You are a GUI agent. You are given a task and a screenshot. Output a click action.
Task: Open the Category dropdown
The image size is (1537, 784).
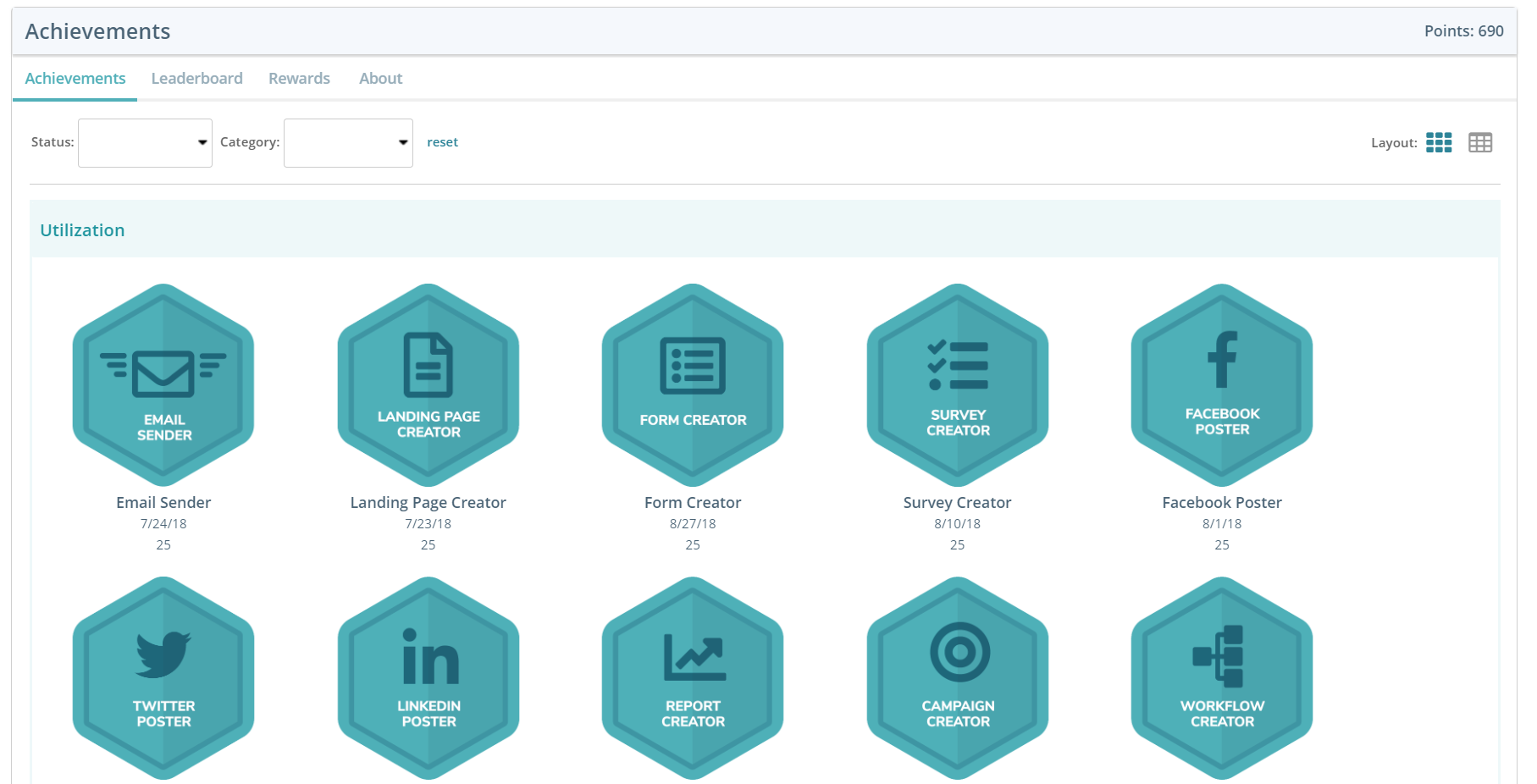tap(348, 142)
